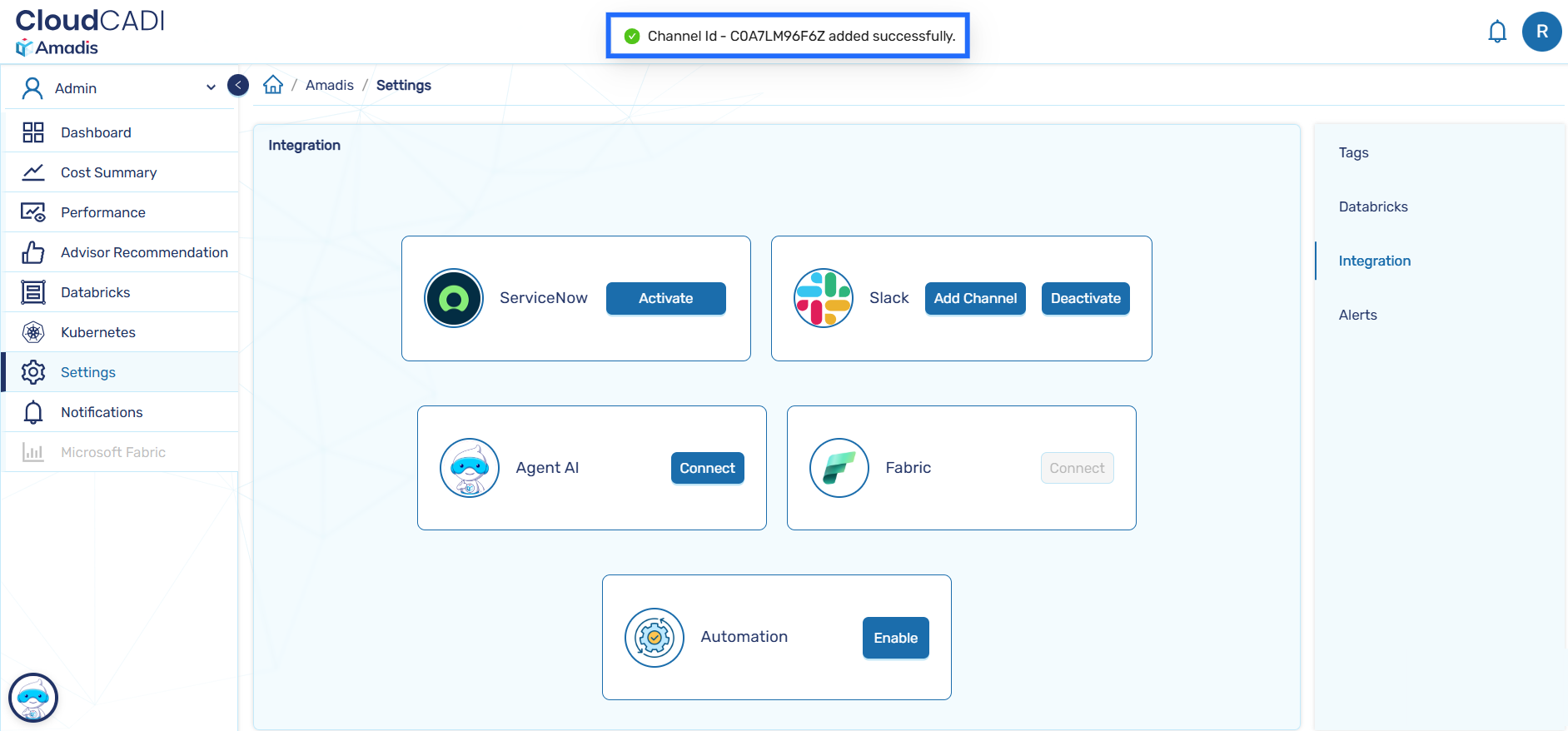Click the Automation gear icon
Viewport: 1568px width, 731px height.
click(x=655, y=638)
